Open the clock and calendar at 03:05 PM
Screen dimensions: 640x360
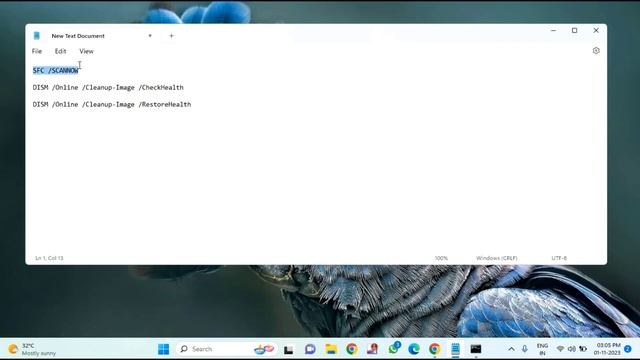click(x=607, y=349)
